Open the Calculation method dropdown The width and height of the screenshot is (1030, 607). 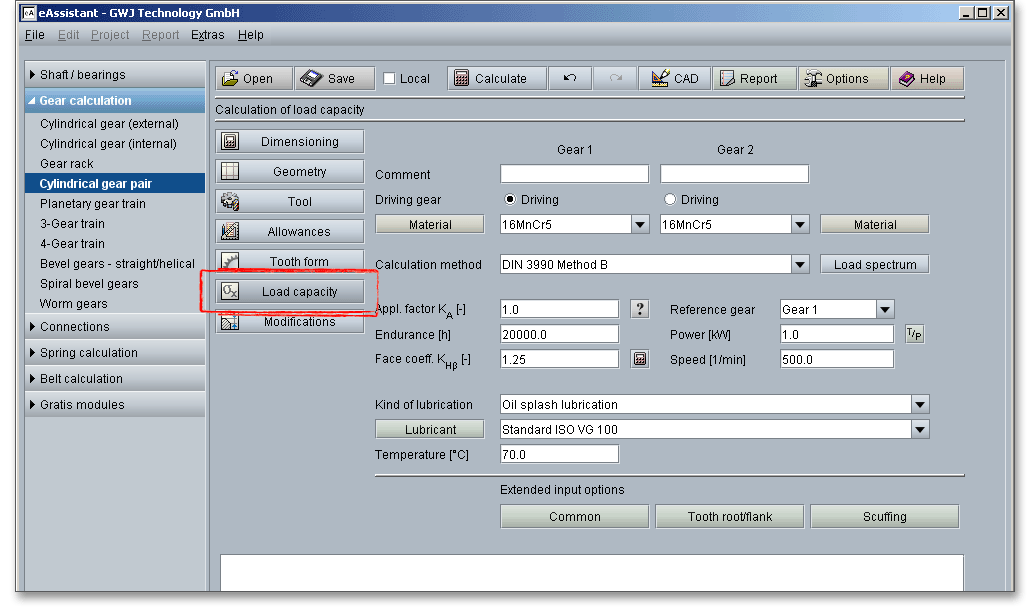(x=800, y=265)
